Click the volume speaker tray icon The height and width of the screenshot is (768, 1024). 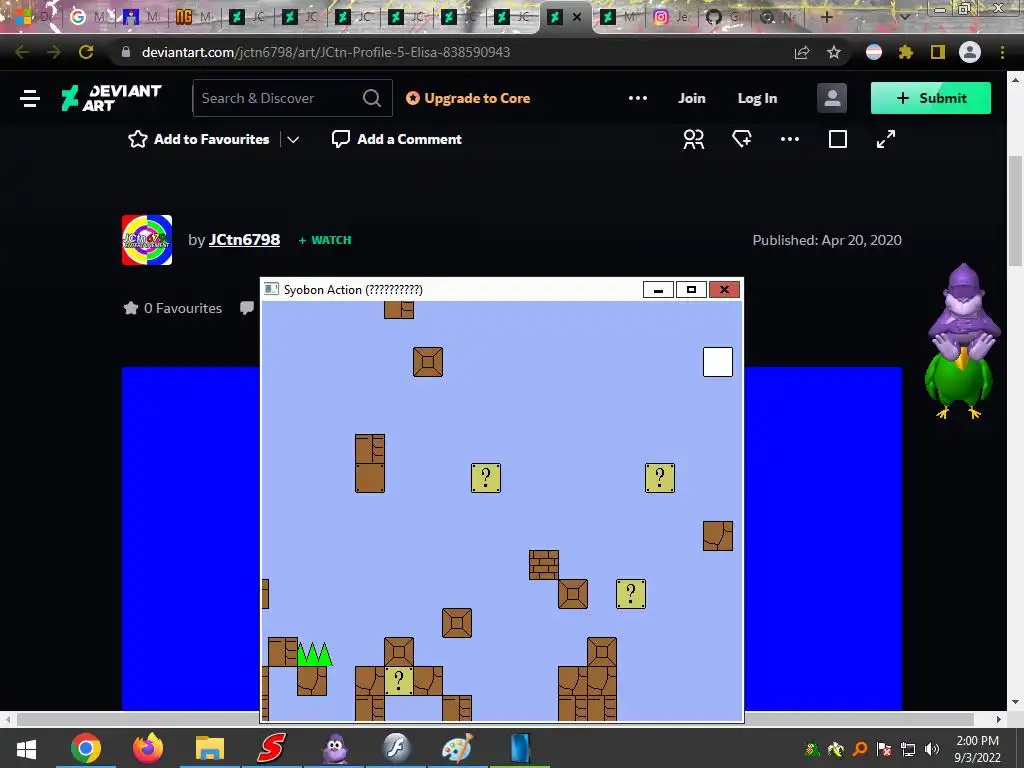(932, 749)
